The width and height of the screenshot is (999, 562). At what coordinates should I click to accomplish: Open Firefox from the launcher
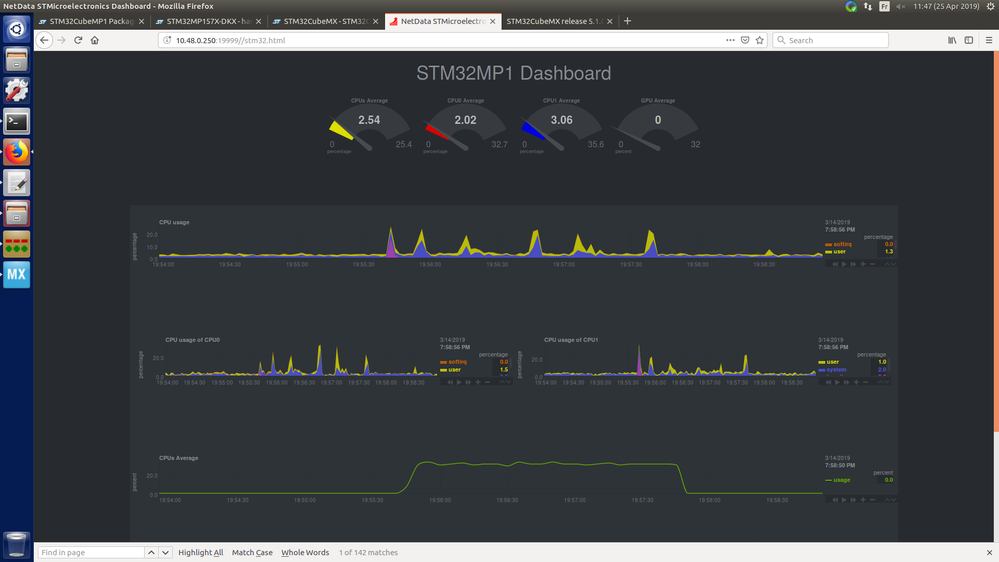(x=17, y=152)
